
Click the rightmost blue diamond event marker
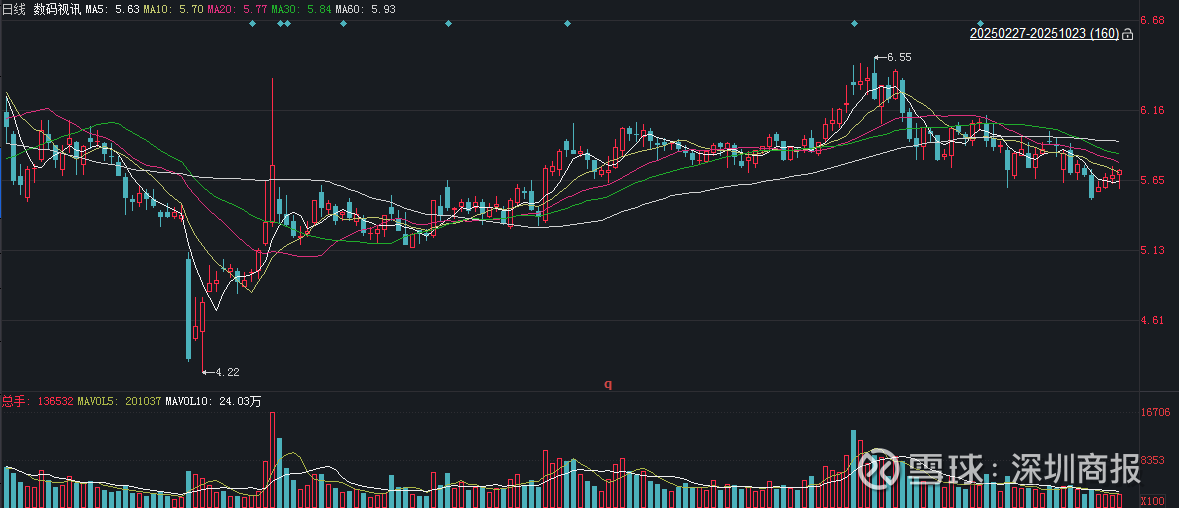pyautogui.click(x=981, y=23)
